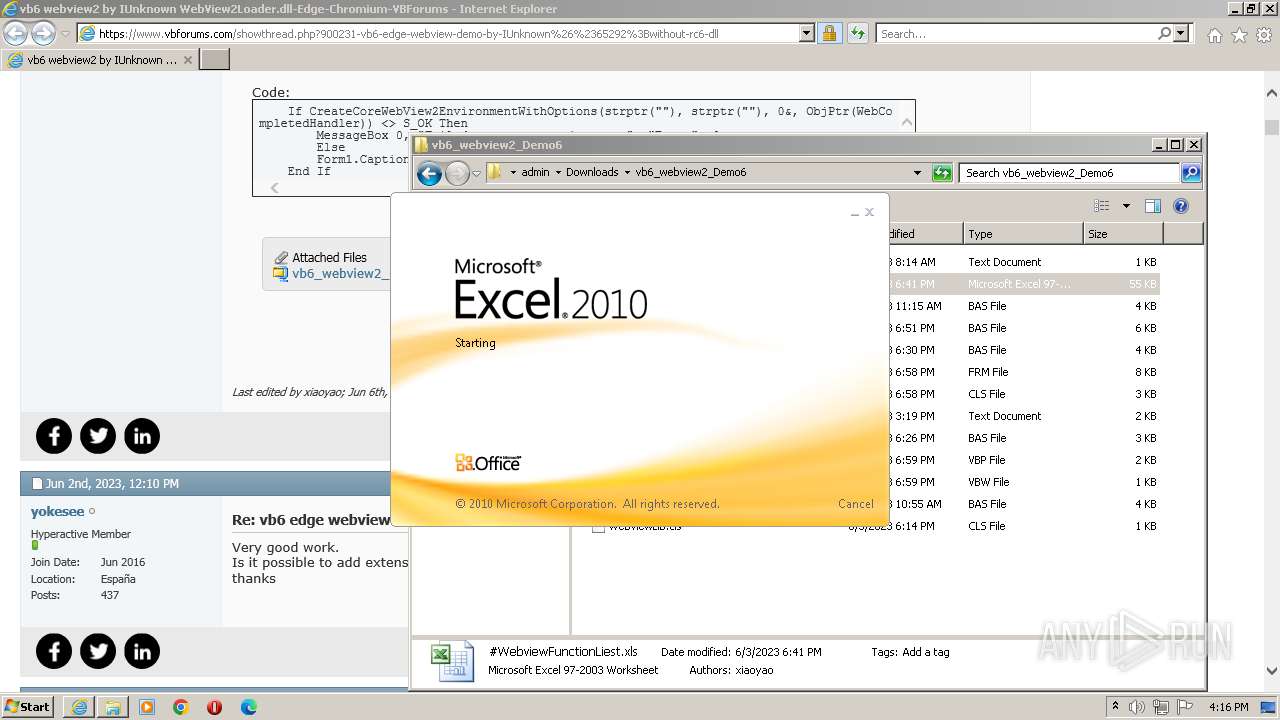Open the IE address bar dropdown arrow

(807, 33)
